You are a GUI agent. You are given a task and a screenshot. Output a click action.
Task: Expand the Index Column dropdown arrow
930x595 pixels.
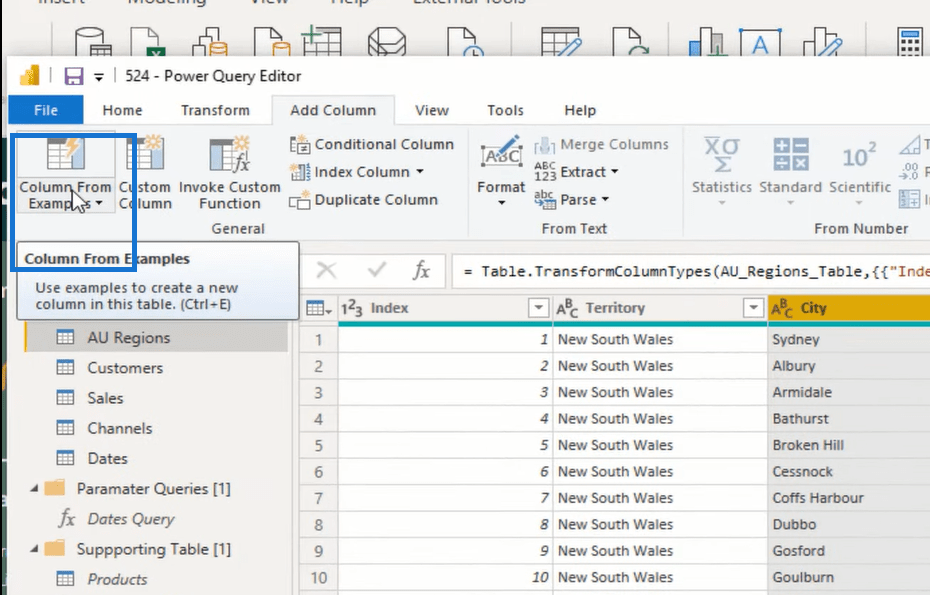coord(420,172)
